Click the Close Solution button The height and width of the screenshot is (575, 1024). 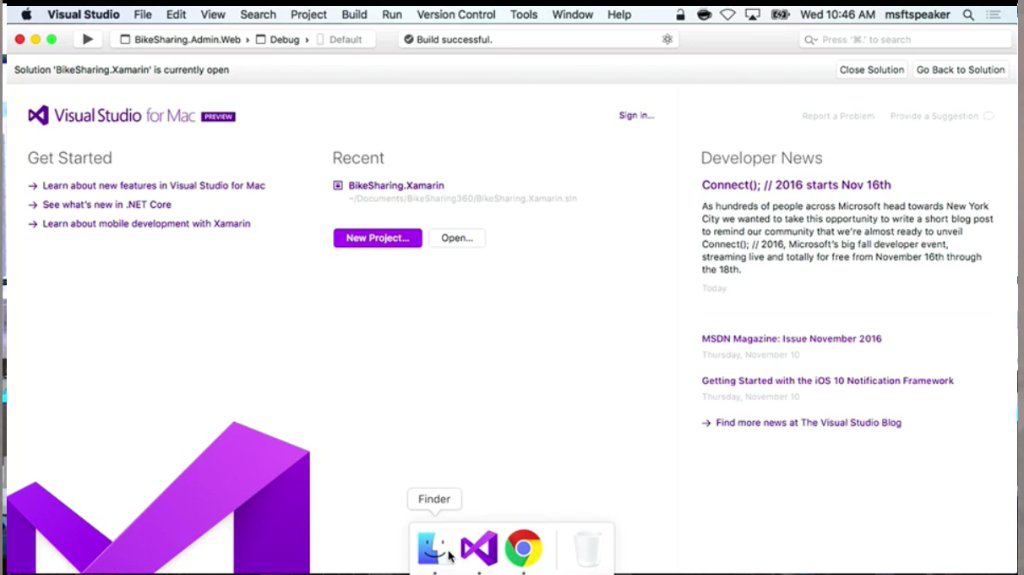tap(872, 70)
